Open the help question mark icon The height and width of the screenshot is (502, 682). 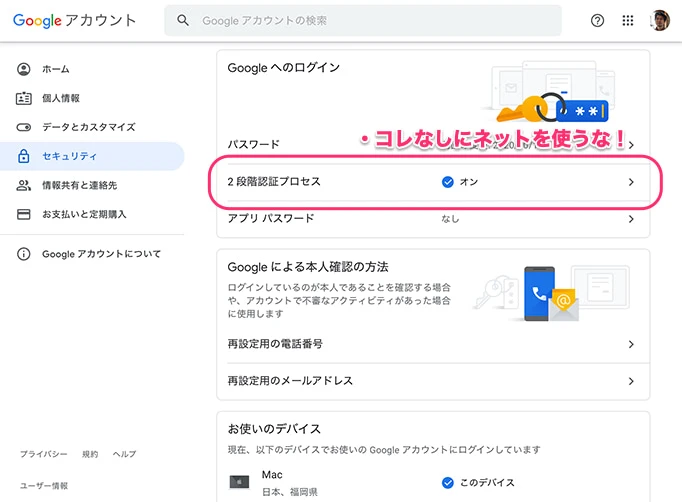click(598, 20)
